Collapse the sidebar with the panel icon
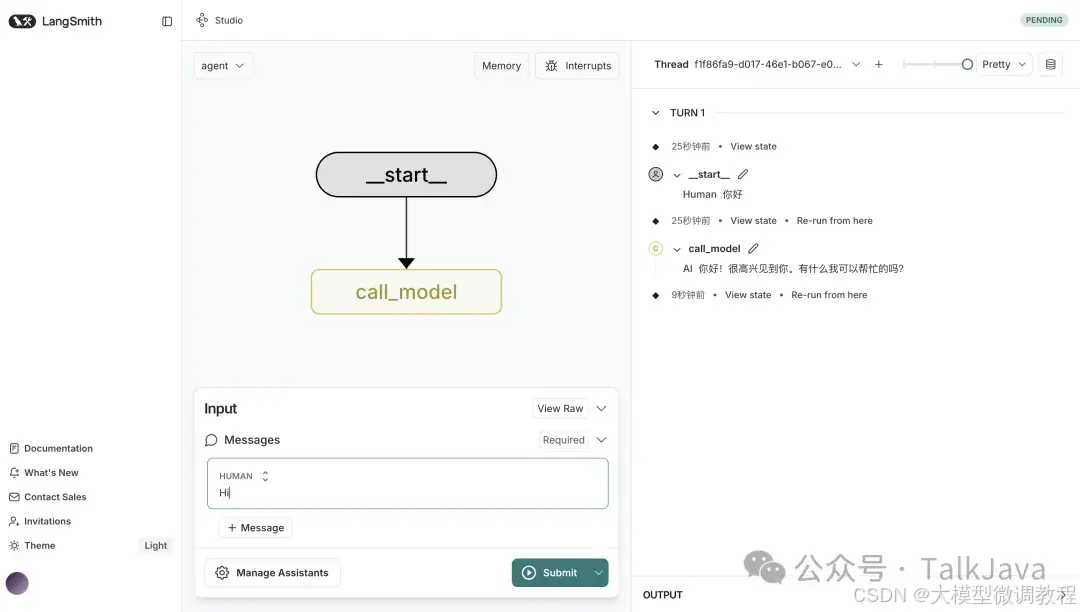 pos(167,21)
